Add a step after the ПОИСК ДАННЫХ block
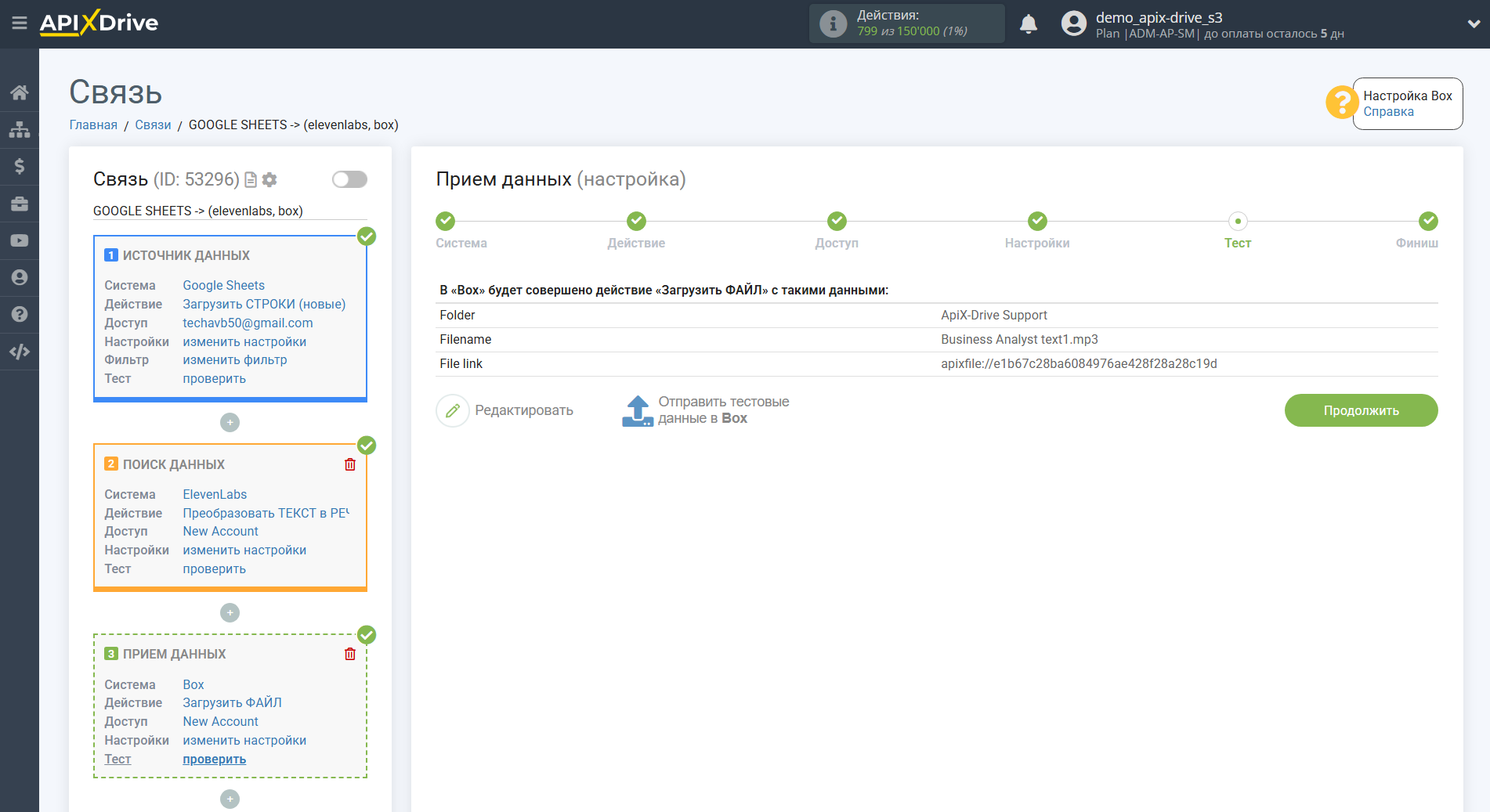 230,612
